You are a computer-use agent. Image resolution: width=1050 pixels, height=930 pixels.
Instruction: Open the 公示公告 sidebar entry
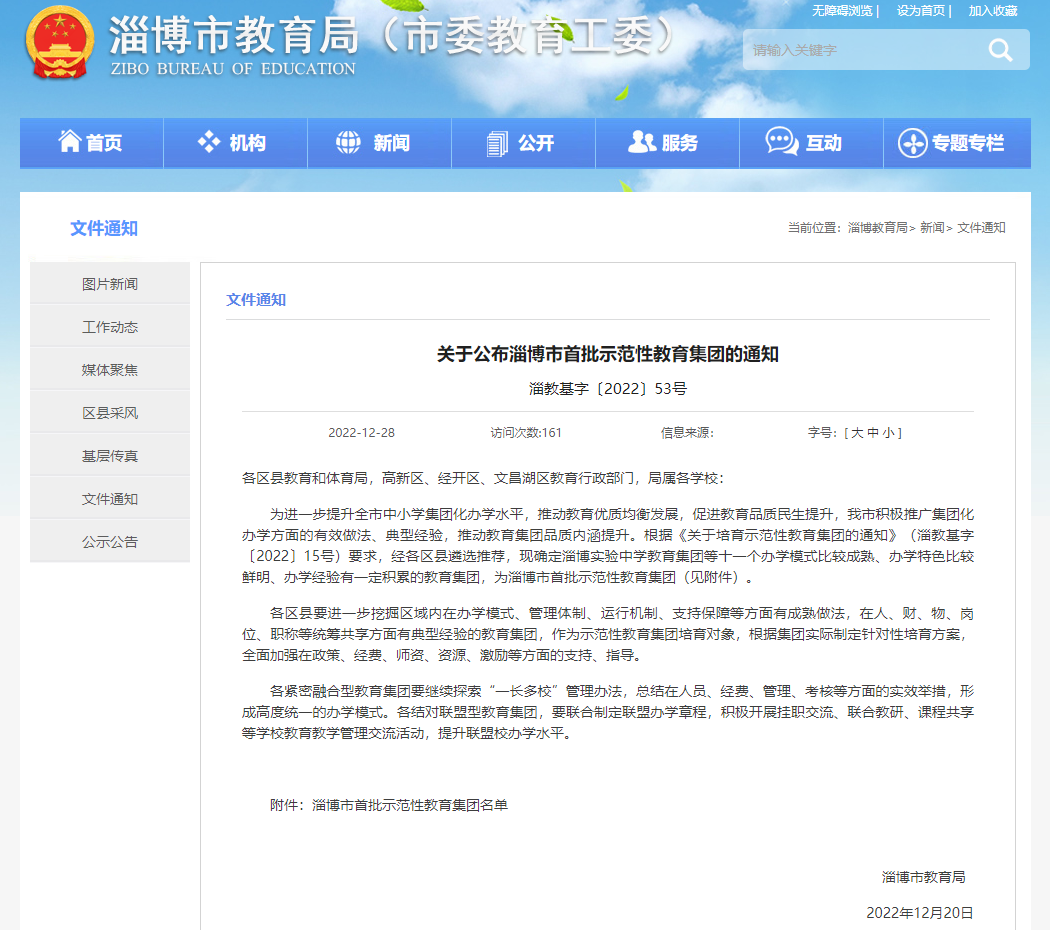(x=109, y=541)
